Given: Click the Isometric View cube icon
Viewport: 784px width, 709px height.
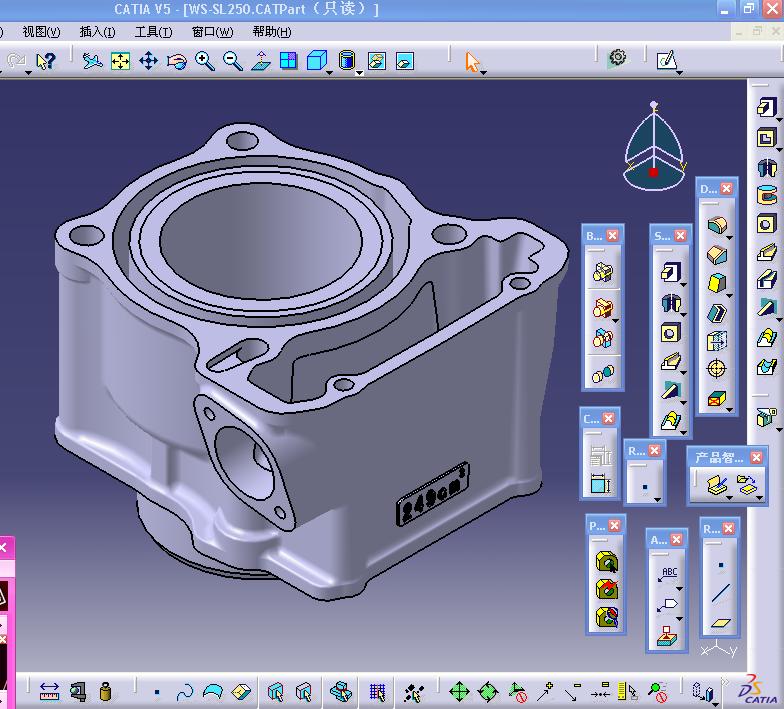Looking at the screenshot, I should (316, 60).
